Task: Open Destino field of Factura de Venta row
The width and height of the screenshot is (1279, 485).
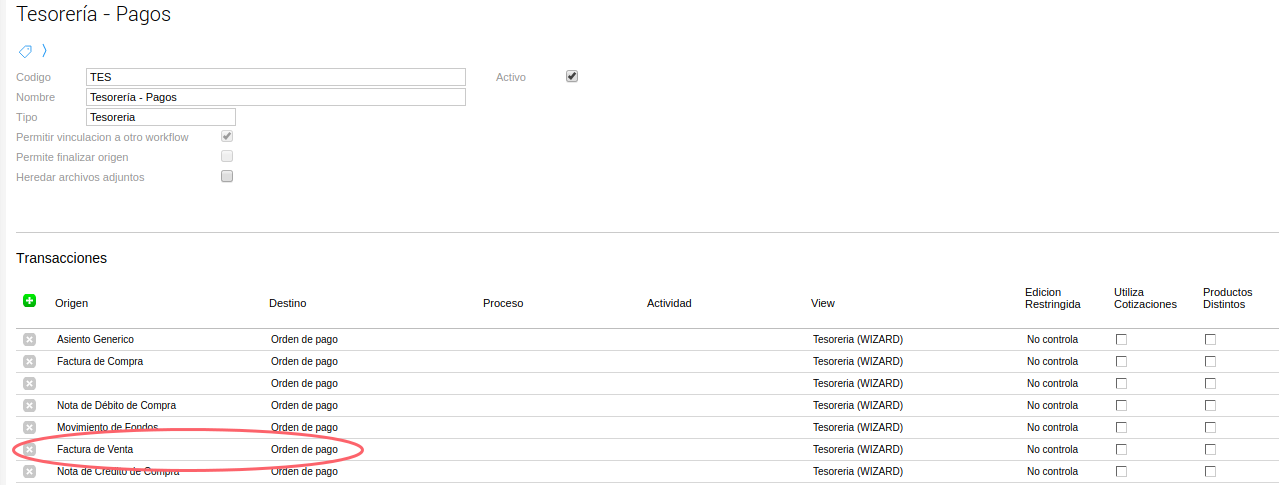Action: 304,450
